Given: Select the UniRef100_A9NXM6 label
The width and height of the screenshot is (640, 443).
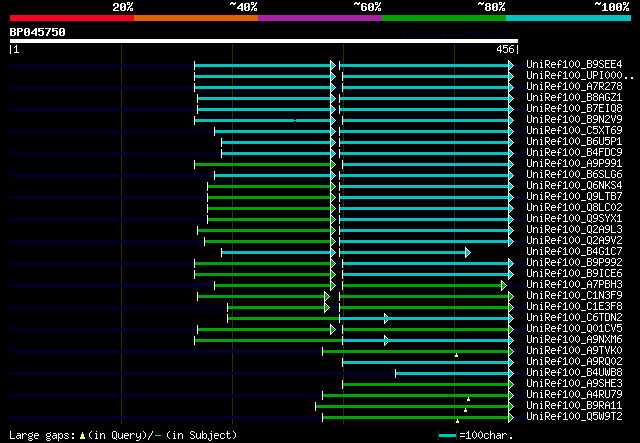Looking at the screenshot, I should pos(574,340).
